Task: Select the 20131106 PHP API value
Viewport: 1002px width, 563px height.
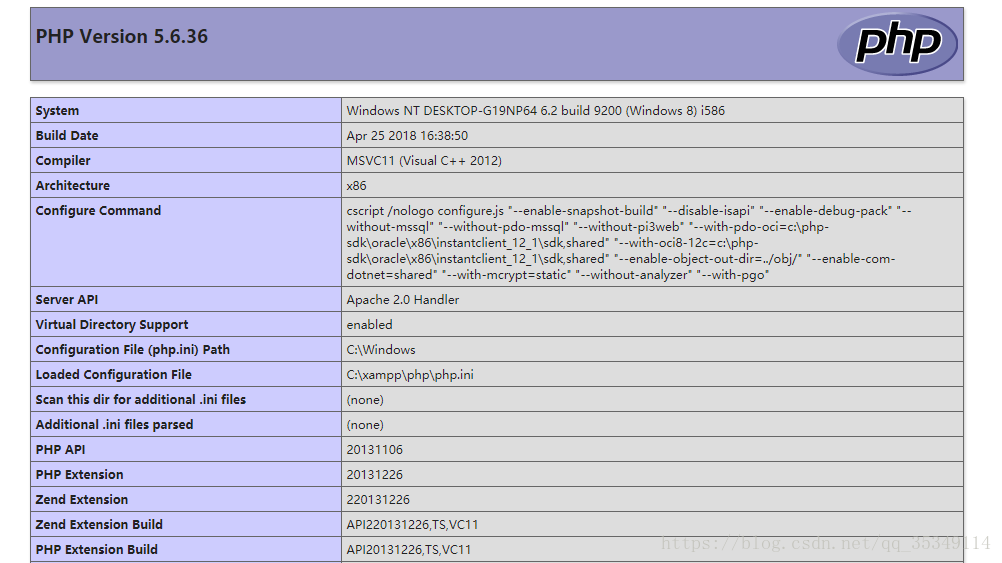Action: pos(374,449)
